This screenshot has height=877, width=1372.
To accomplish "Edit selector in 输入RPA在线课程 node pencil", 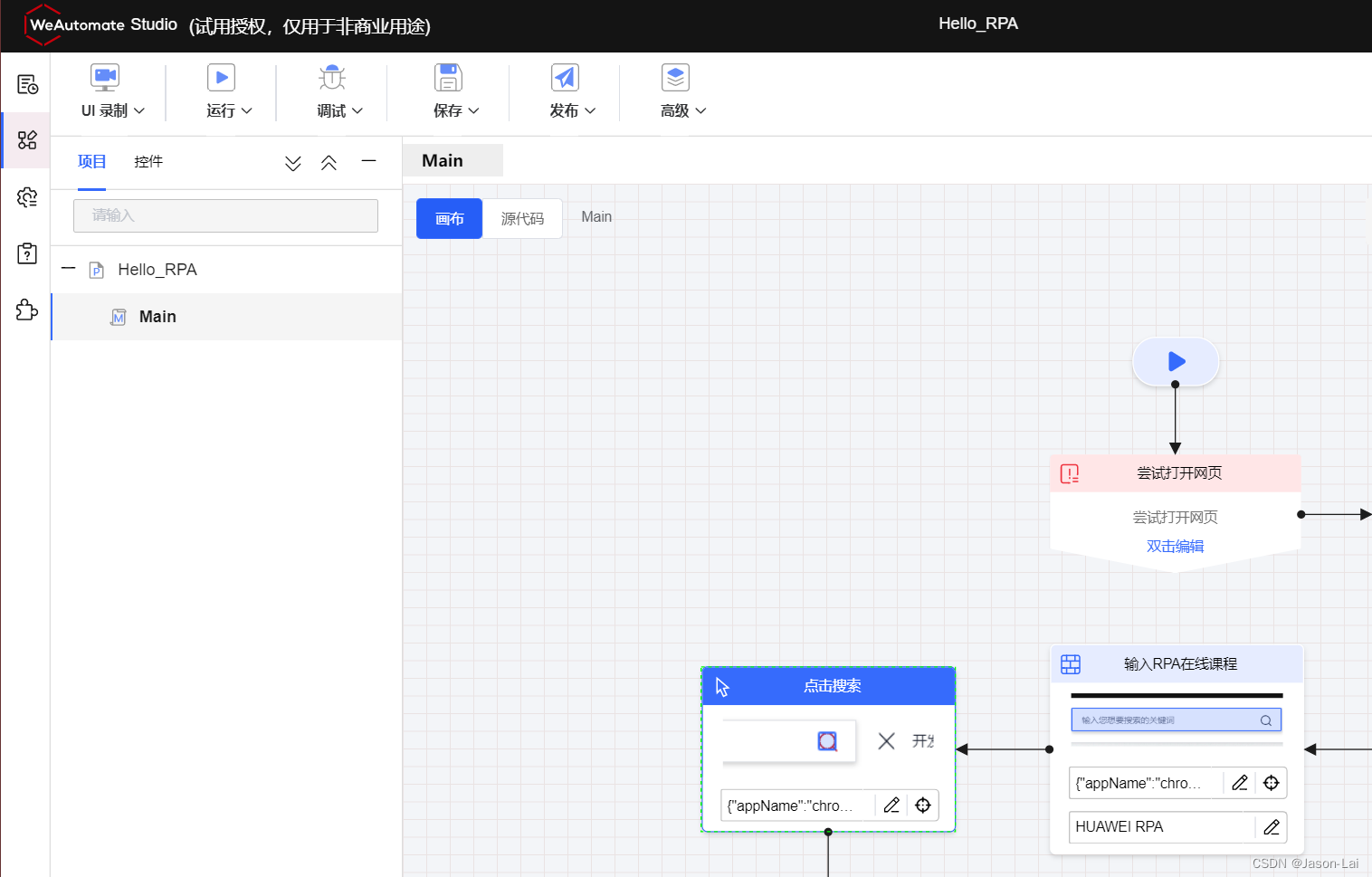I will (x=1240, y=783).
